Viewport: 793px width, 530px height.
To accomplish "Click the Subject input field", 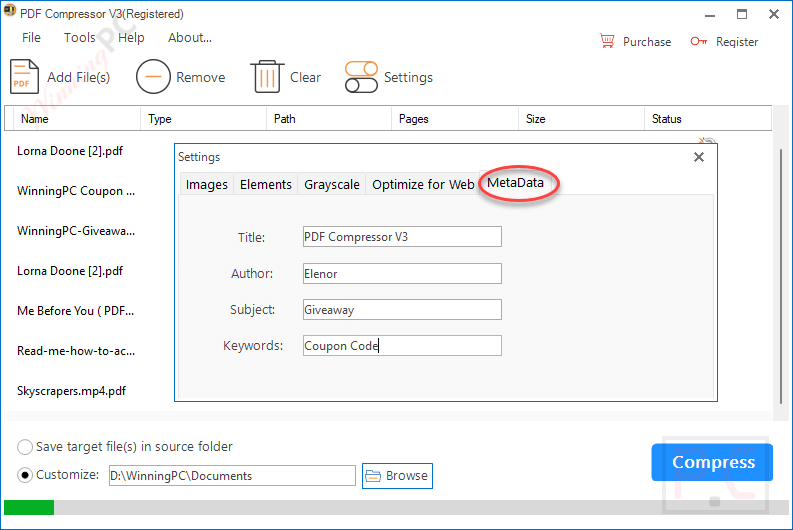I will coord(402,310).
